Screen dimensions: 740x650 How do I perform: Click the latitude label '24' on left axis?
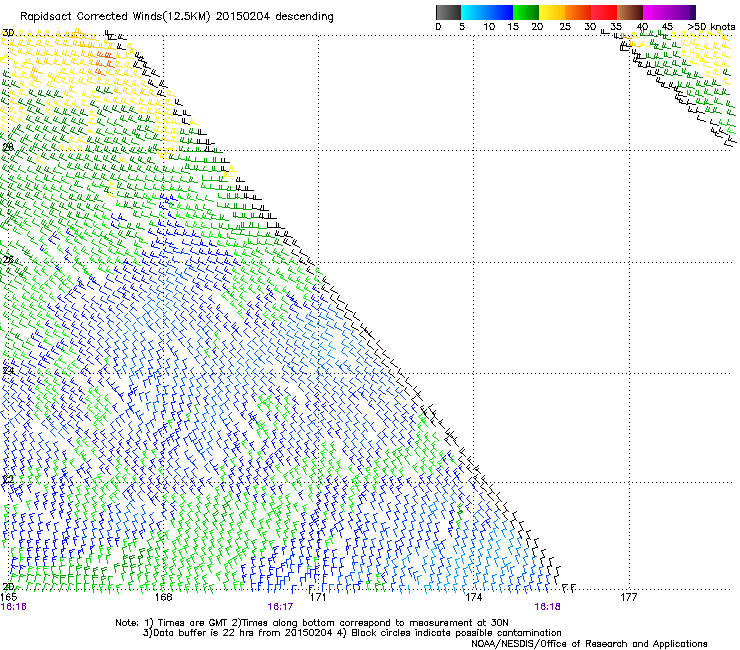(x=8, y=371)
